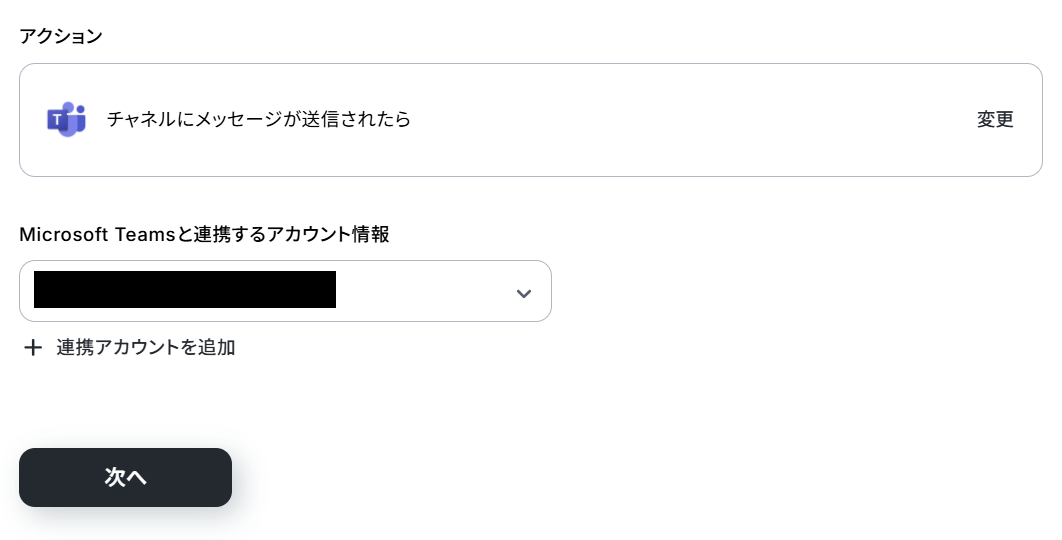Viewport: 1062px width, 540px height.
Task: Click empty area right of account name in dropdown
Action: point(423,291)
